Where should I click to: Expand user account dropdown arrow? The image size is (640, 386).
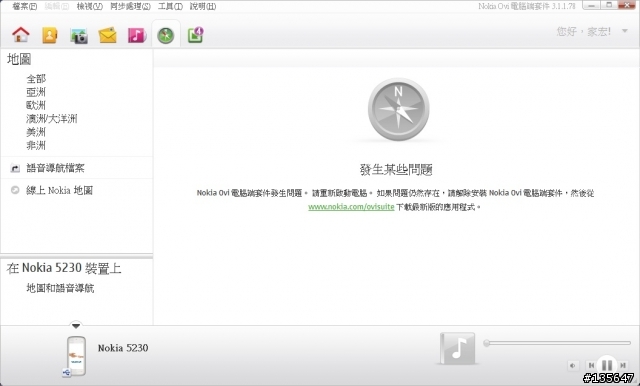(624, 31)
